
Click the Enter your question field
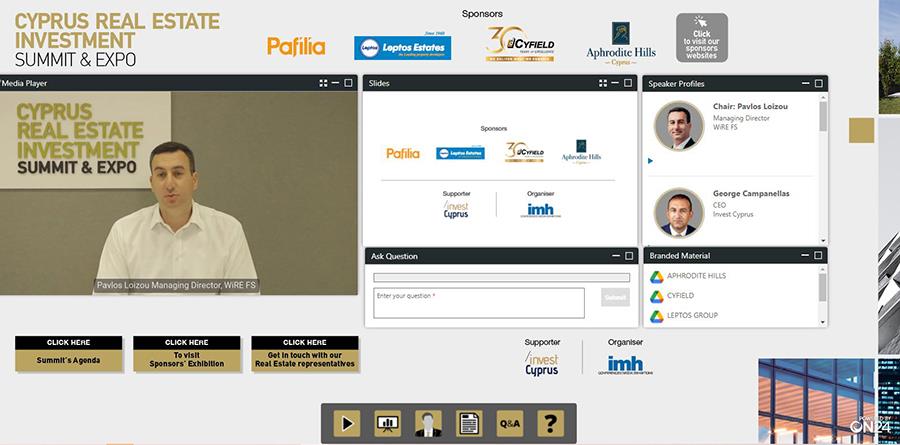[x=479, y=303]
